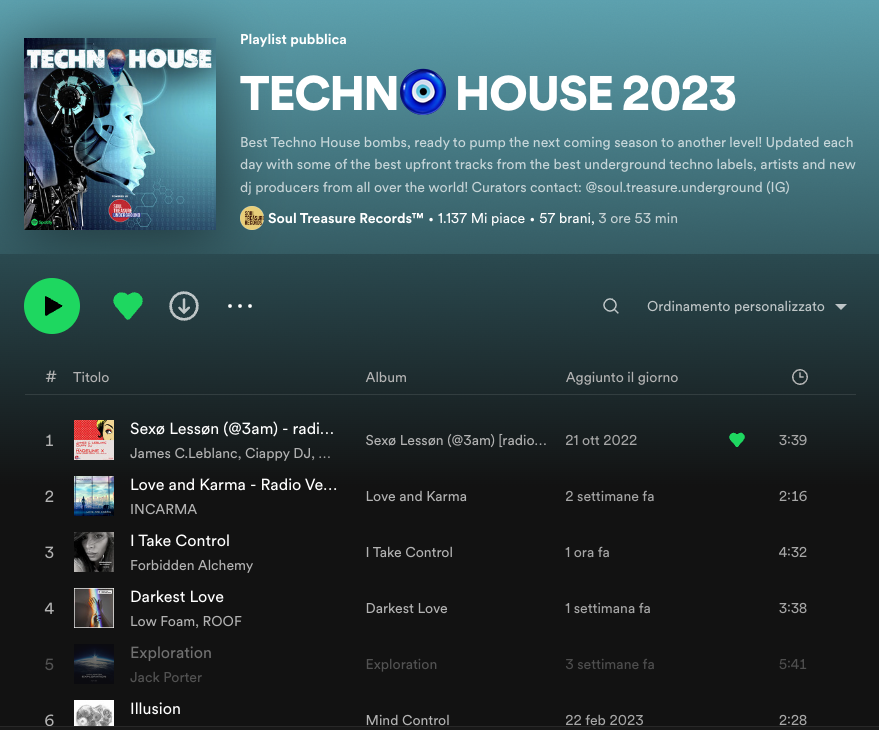
Task: Click the download playlist icon
Action: coord(184,306)
